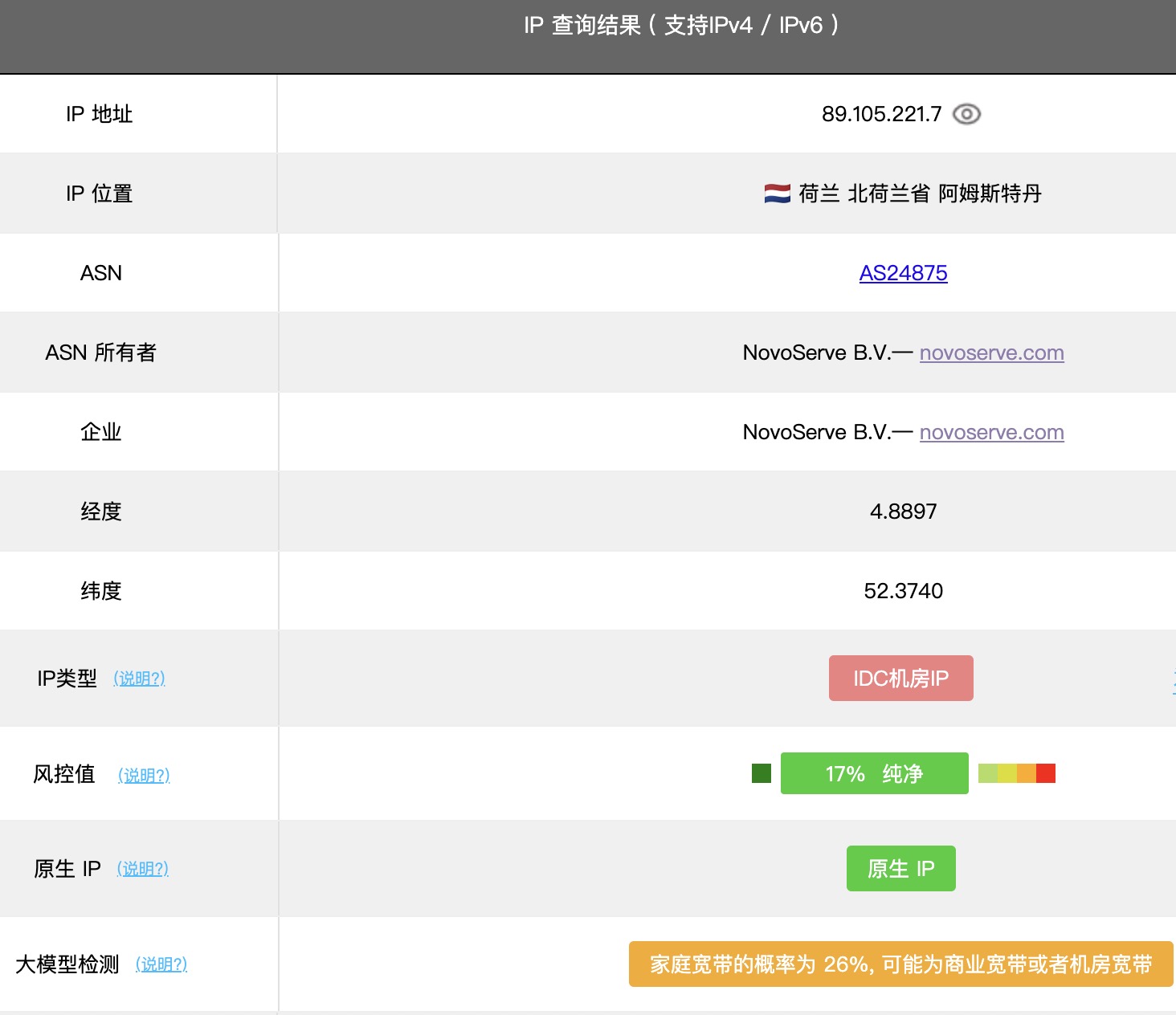This screenshot has height=1015, width=1176.
Task: Click the yellow risk scale swatch
Action: click(1007, 773)
